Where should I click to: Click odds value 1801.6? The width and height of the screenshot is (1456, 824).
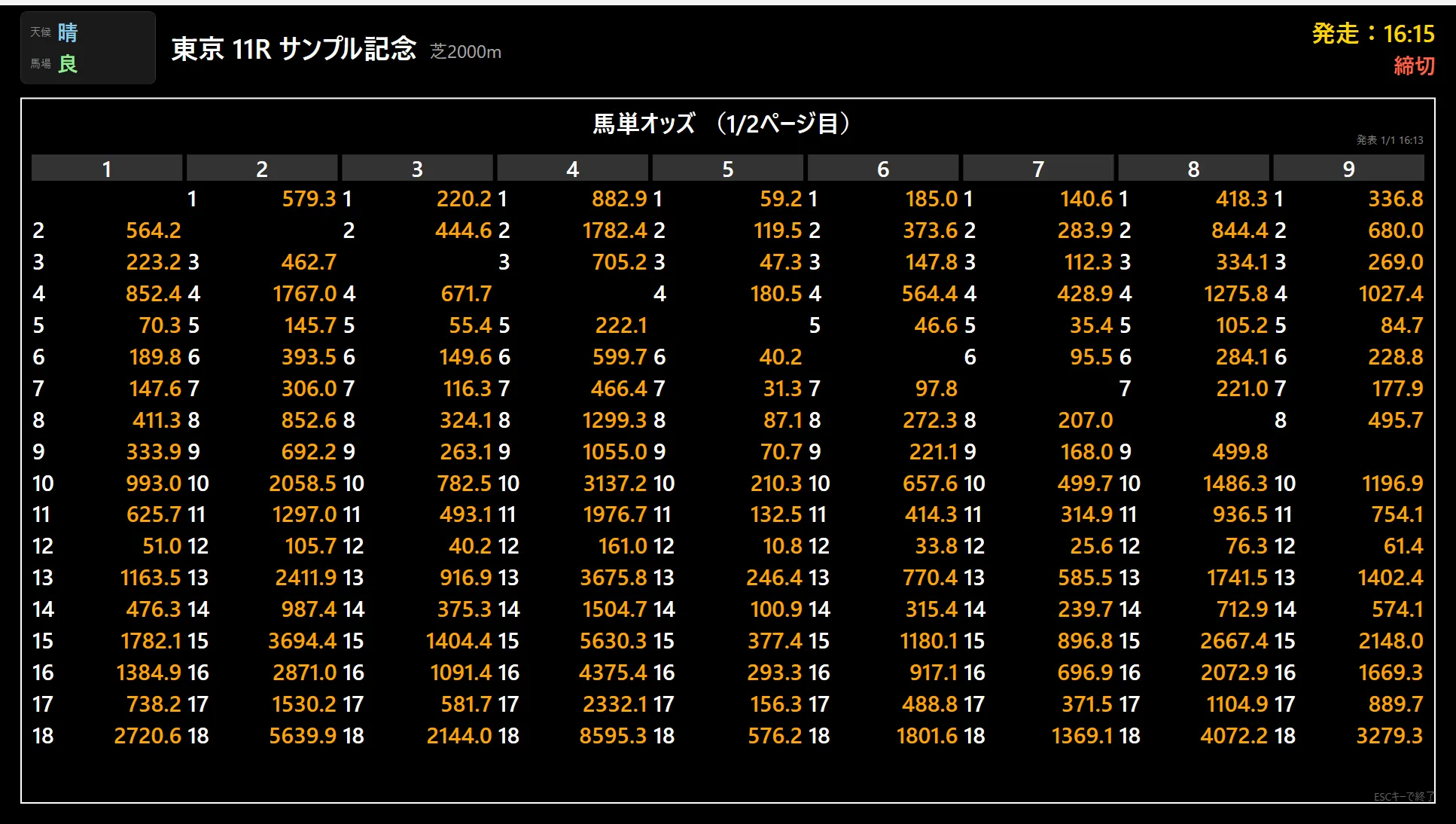pos(928,736)
